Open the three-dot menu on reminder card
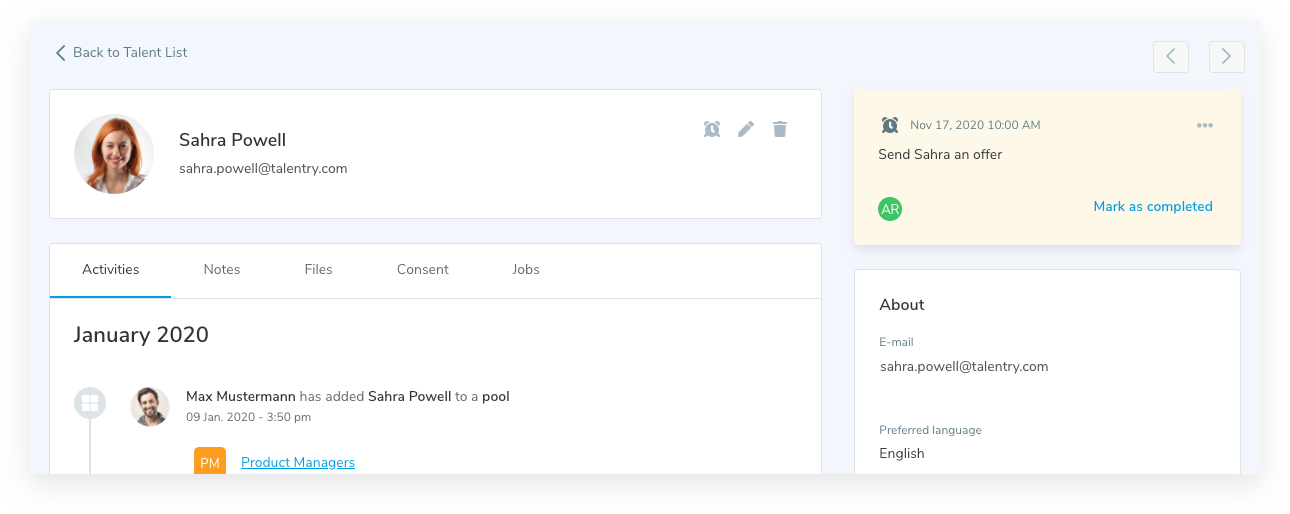The width and height of the screenshot is (1290, 514). click(x=1205, y=125)
